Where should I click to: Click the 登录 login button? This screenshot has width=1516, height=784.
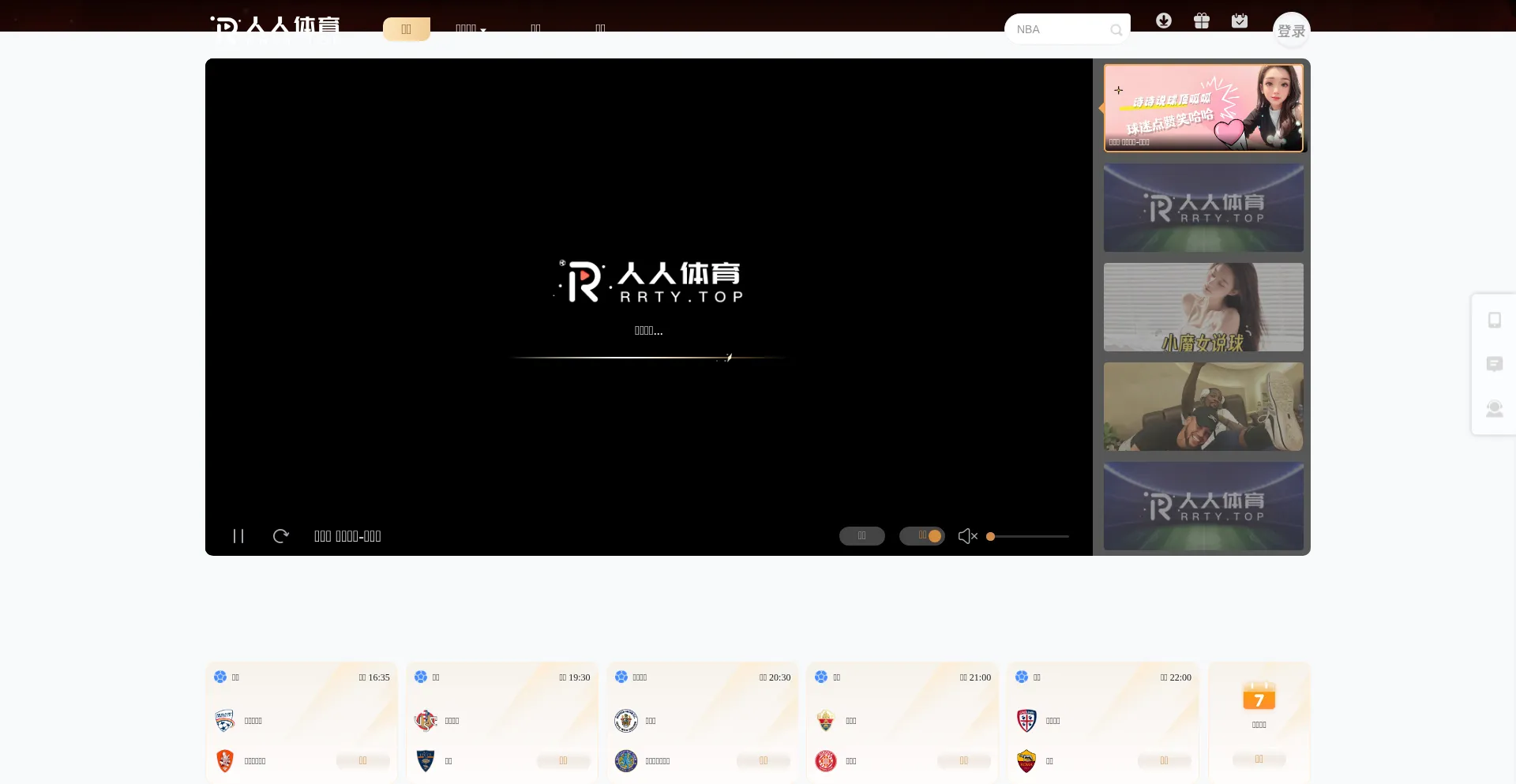click(1292, 31)
